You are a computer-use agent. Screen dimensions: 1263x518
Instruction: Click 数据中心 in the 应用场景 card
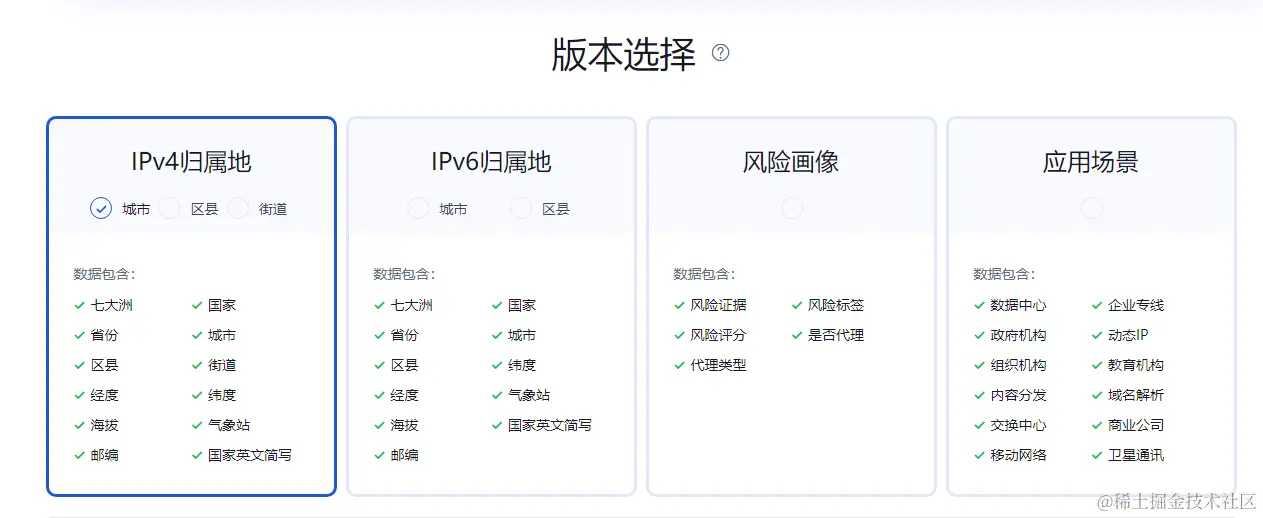(x=1018, y=305)
